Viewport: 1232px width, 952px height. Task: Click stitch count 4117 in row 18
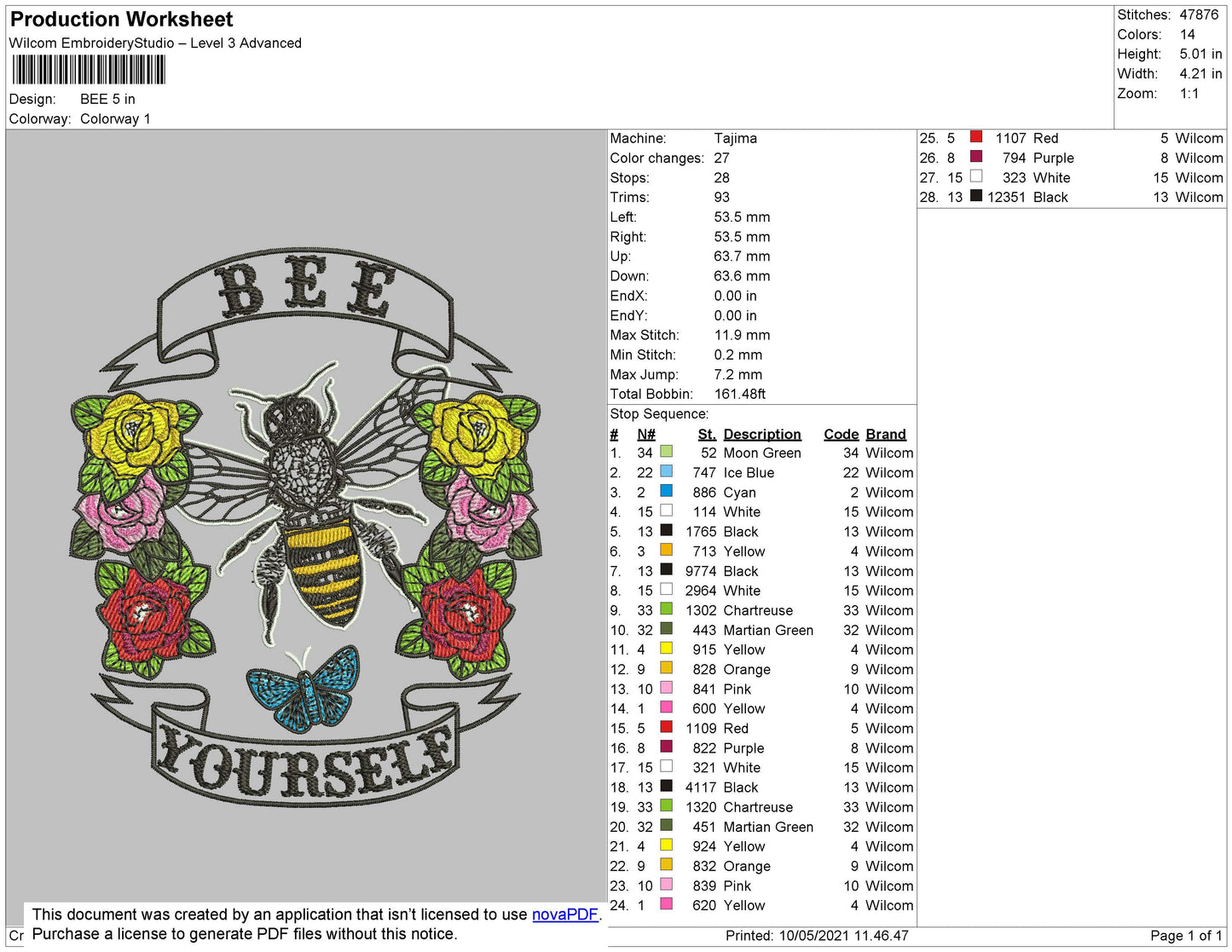(x=701, y=788)
